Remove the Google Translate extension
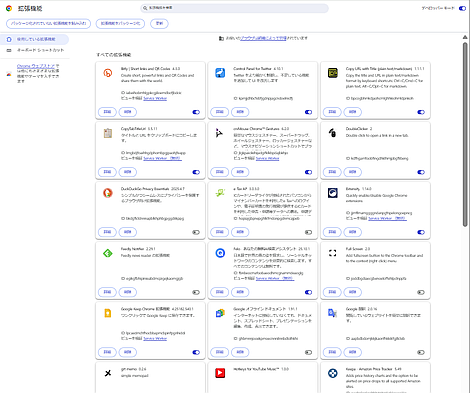This screenshot has height=393, width=470. 353,352
